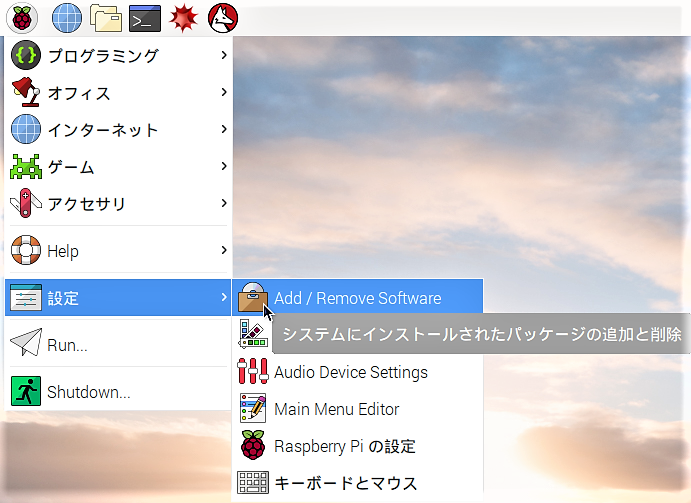Viewport: 691px width, 503px height.
Task: Click the Audio Device Settings mixer icon
Action: 253,371
